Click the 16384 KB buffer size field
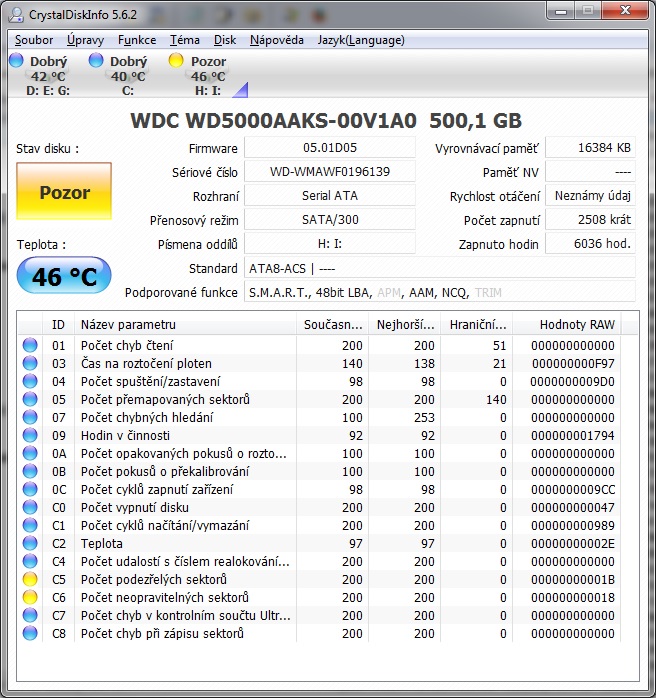This screenshot has height=698, width=656. coord(591,148)
